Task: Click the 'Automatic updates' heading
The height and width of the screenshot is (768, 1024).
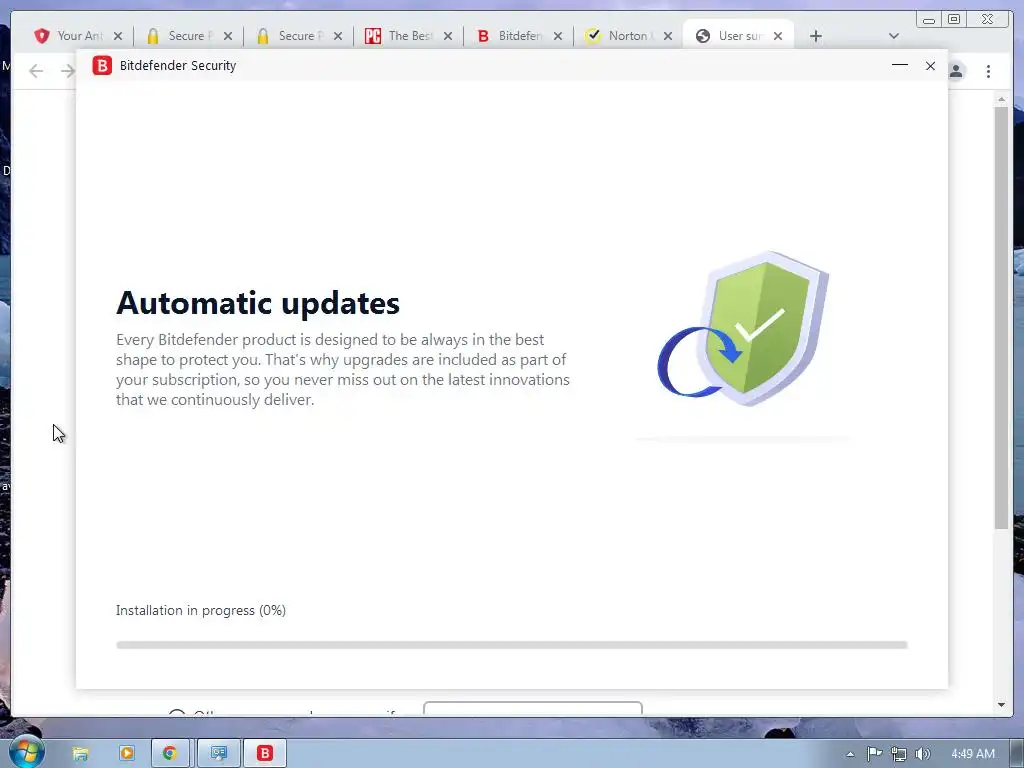Action: [x=258, y=303]
